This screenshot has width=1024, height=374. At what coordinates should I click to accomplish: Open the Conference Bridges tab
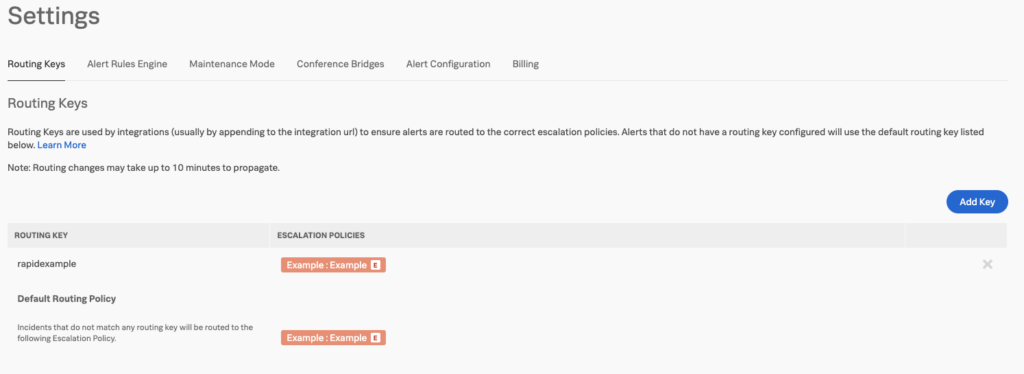coord(340,64)
